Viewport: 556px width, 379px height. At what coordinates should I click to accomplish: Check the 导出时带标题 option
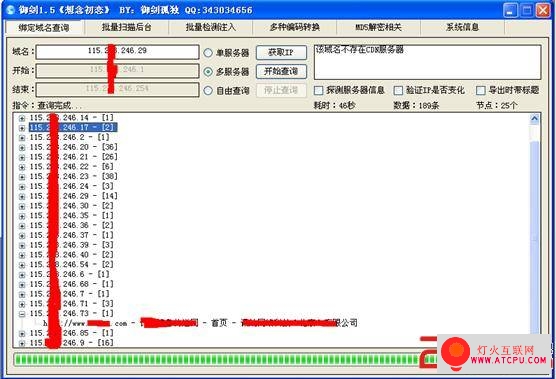tap(480, 90)
